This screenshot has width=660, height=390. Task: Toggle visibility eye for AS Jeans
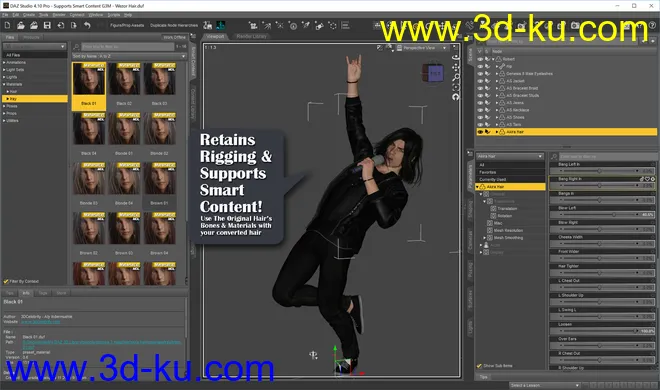click(x=480, y=103)
